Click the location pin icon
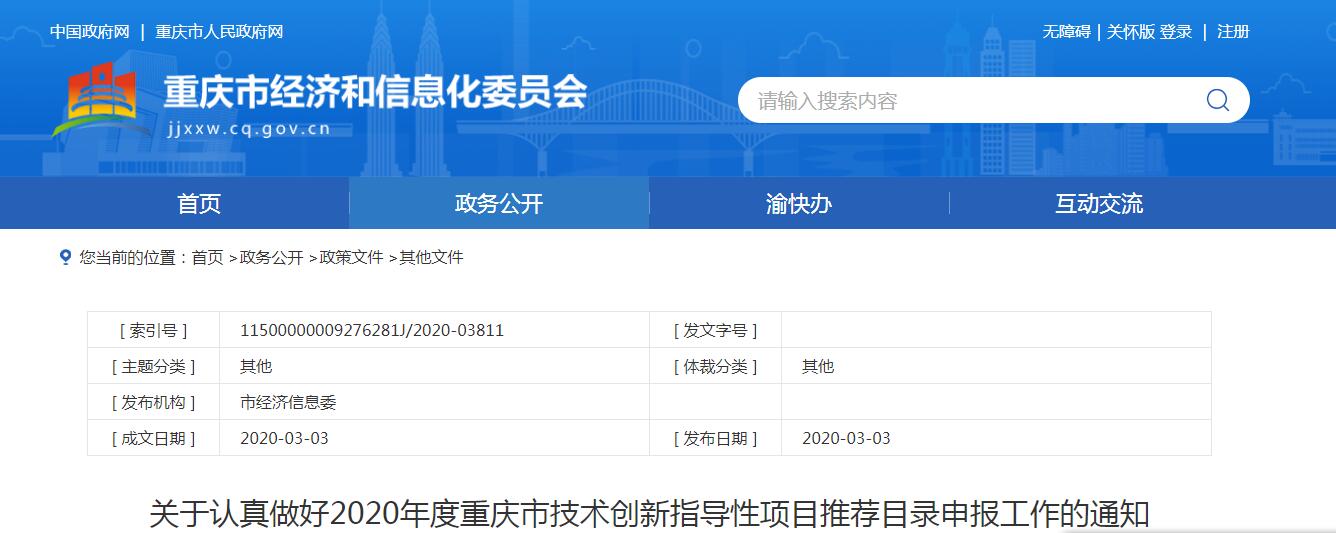1336x533 pixels. (65, 257)
